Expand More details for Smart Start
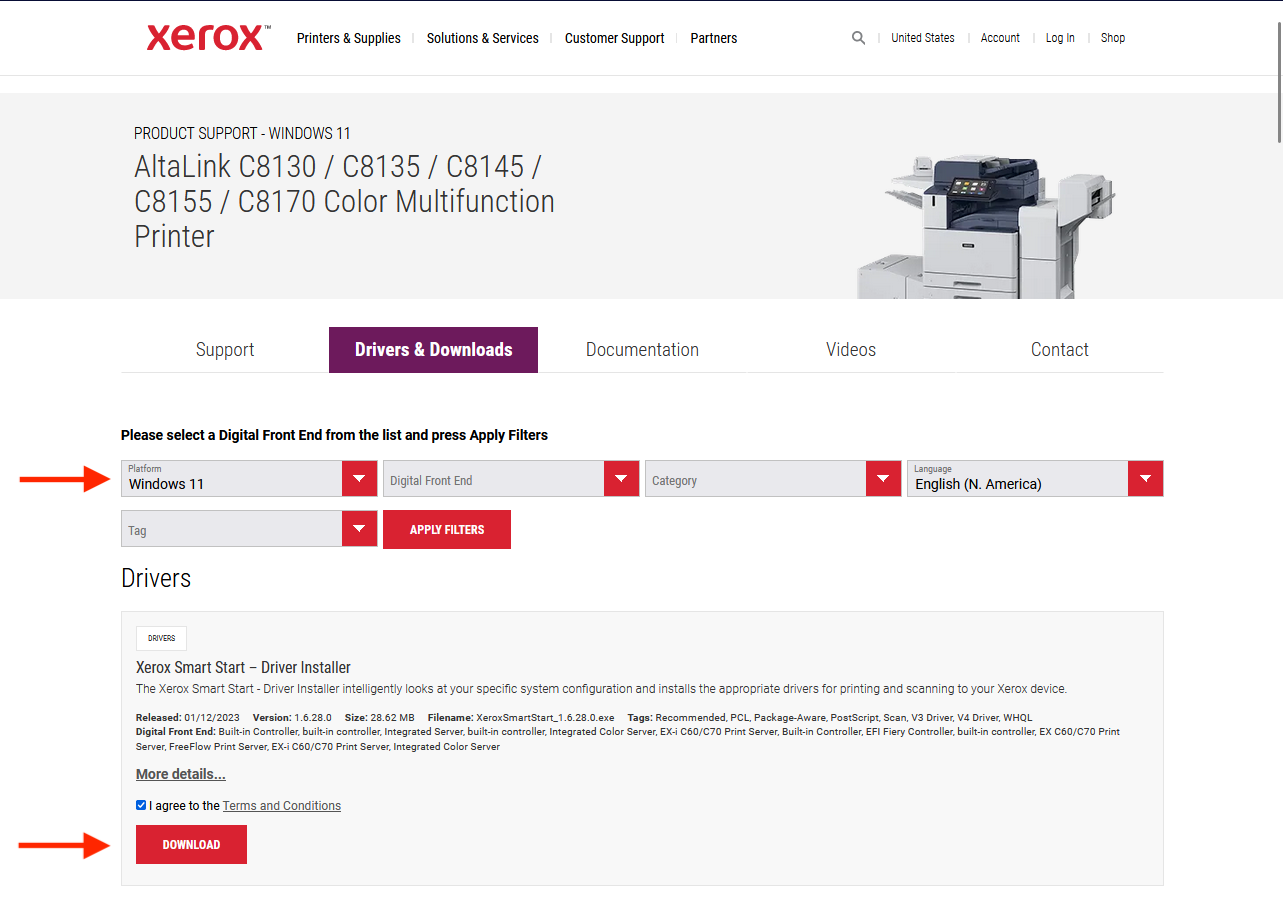 [x=181, y=774]
